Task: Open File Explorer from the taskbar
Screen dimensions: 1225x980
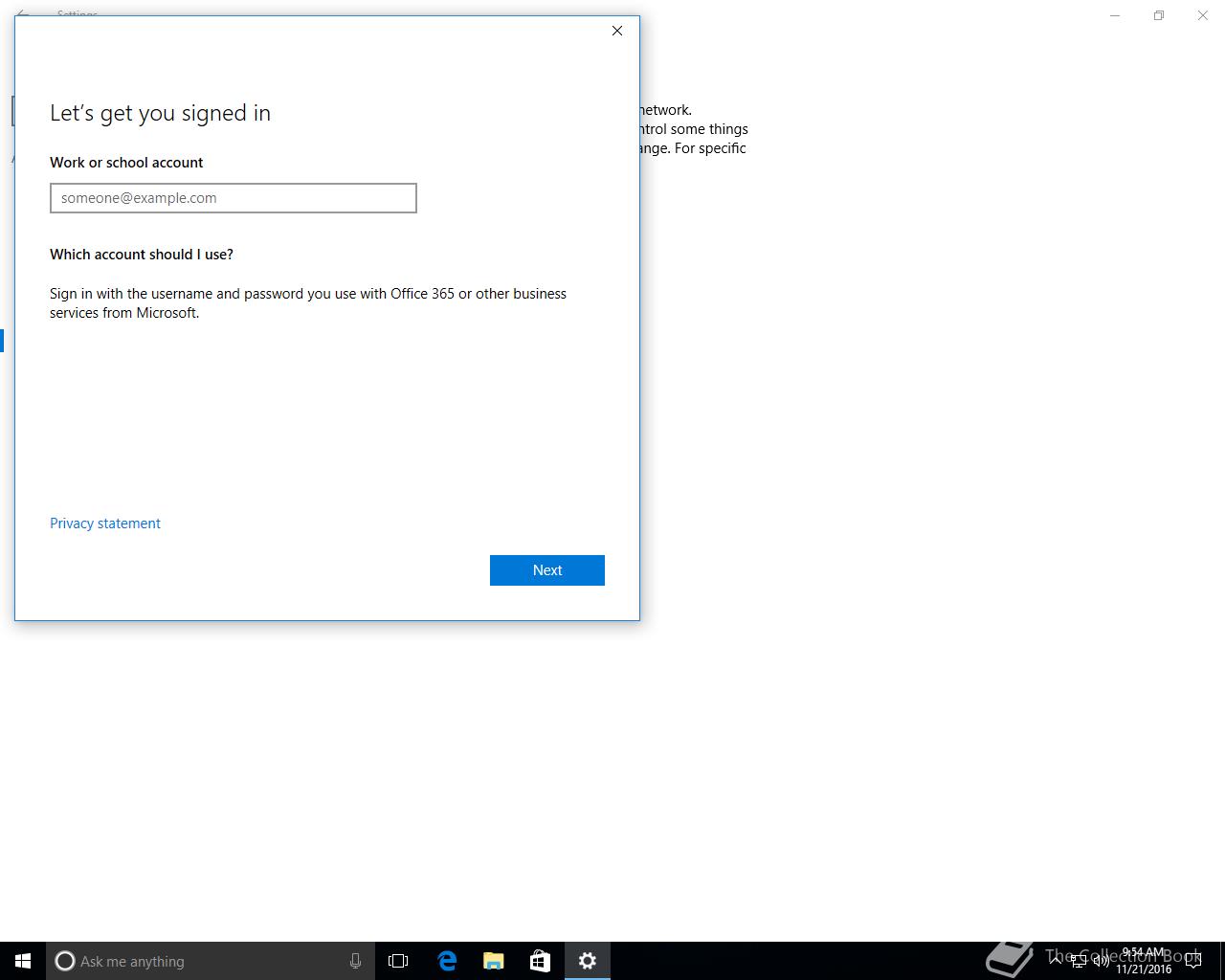Action: tap(493, 961)
